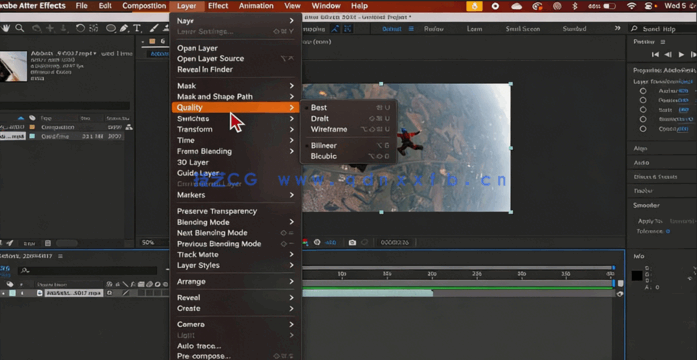Open the Audio panel

tap(641, 163)
